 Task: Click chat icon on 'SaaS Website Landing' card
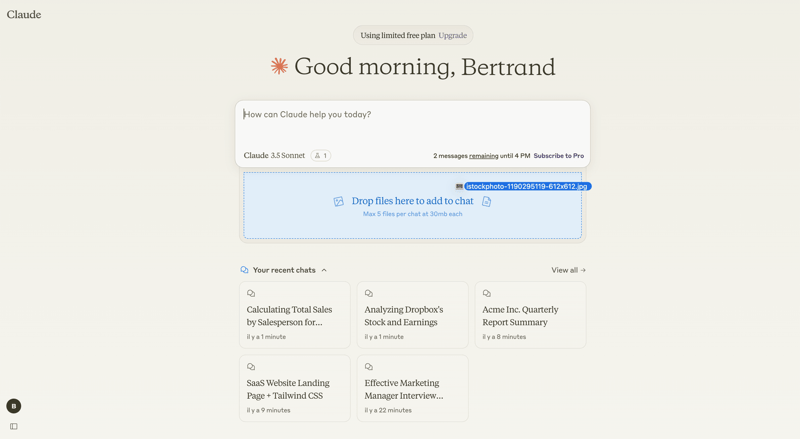(x=251, y=367)
